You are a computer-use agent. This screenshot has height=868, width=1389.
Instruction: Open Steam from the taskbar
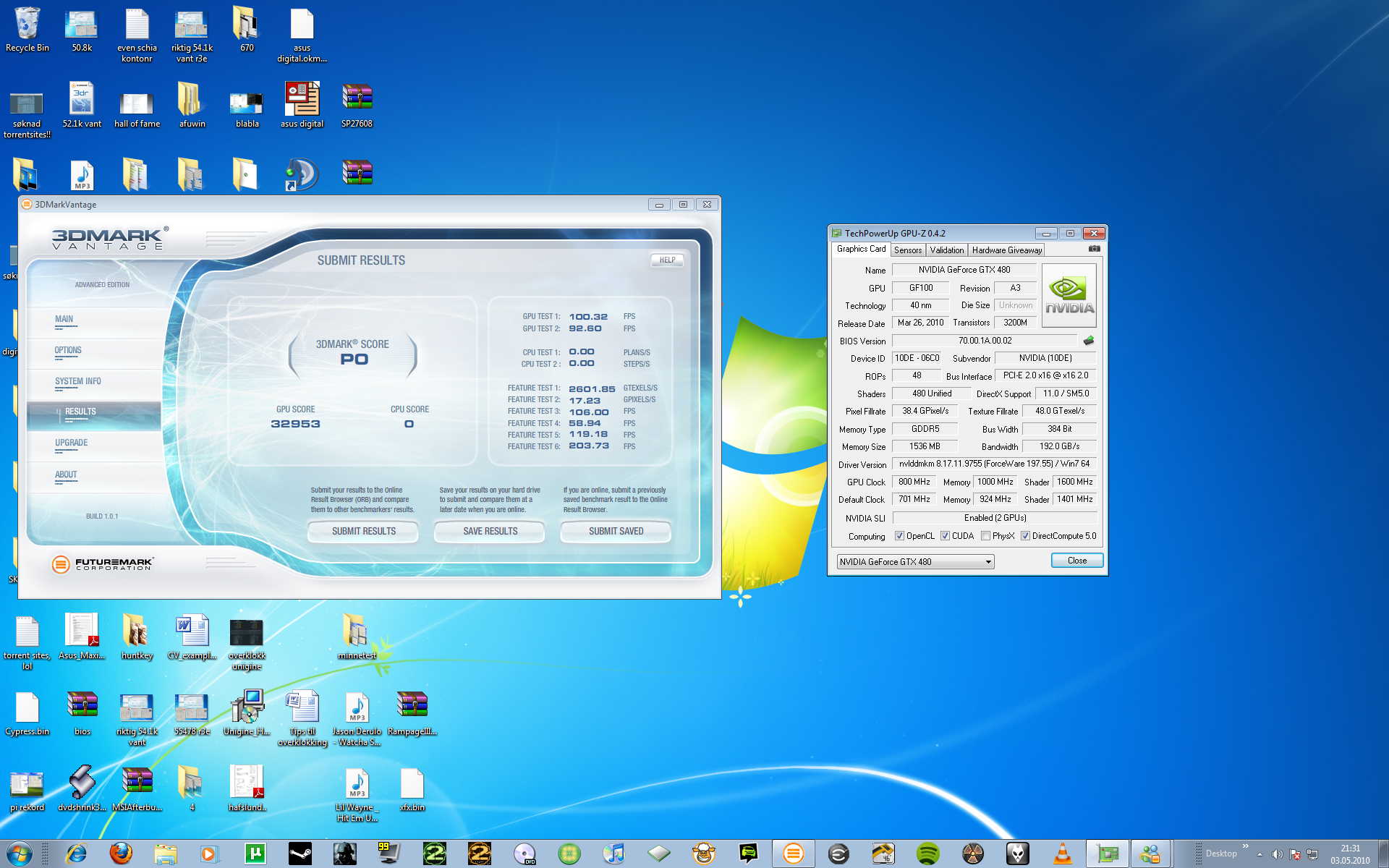point(300,854)
